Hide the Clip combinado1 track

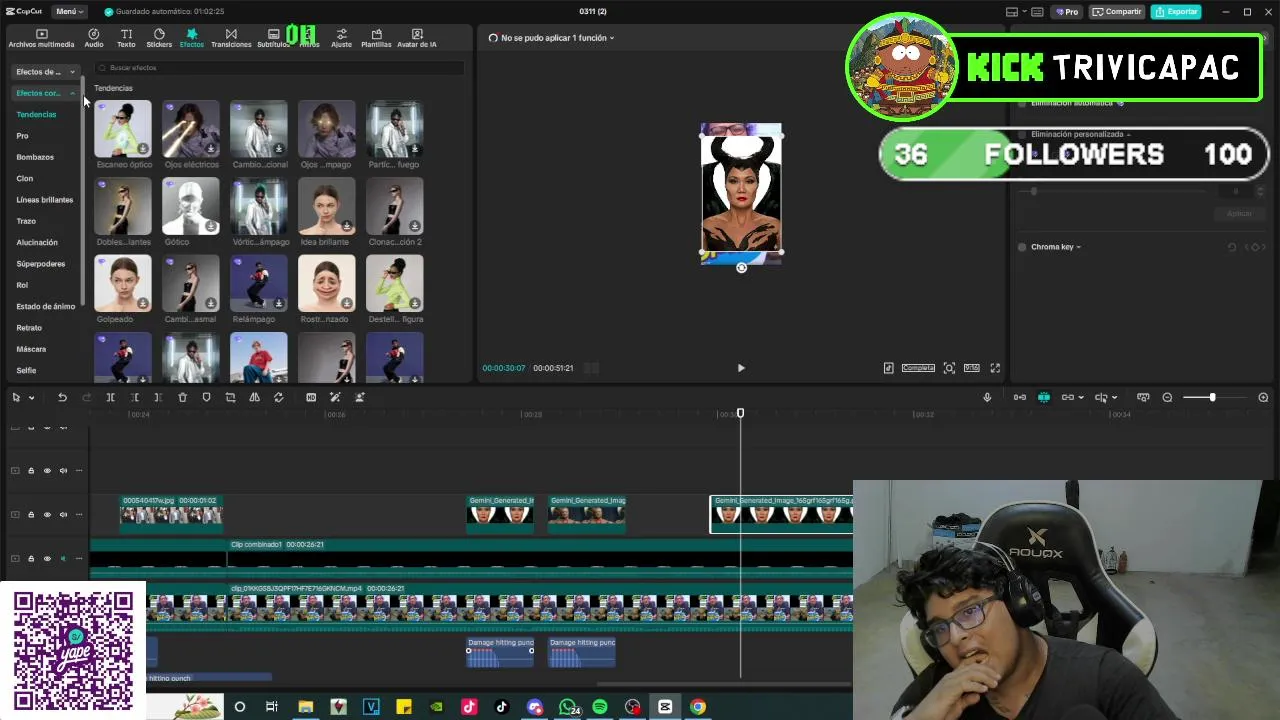[46, 558]
